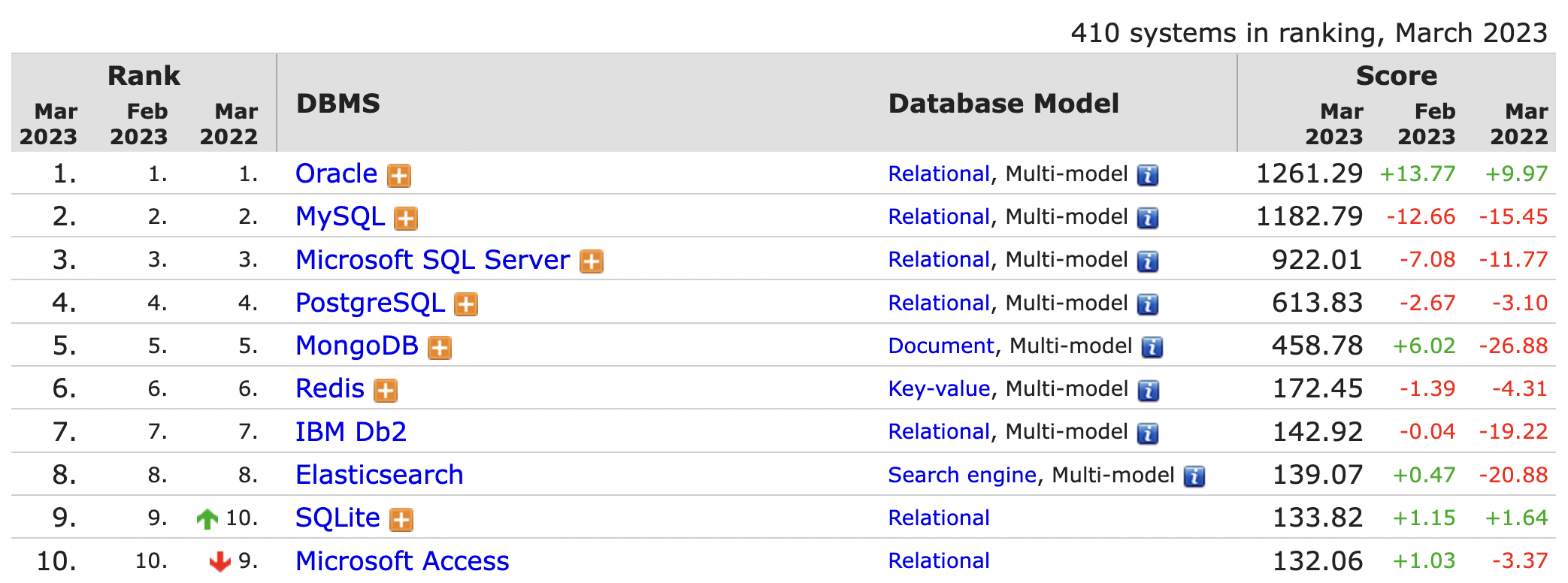Image resolution: width=1568 pixels, height=583 pixels.
Task: Select the MongoDB score 458.78
Action: [1317, 346]
